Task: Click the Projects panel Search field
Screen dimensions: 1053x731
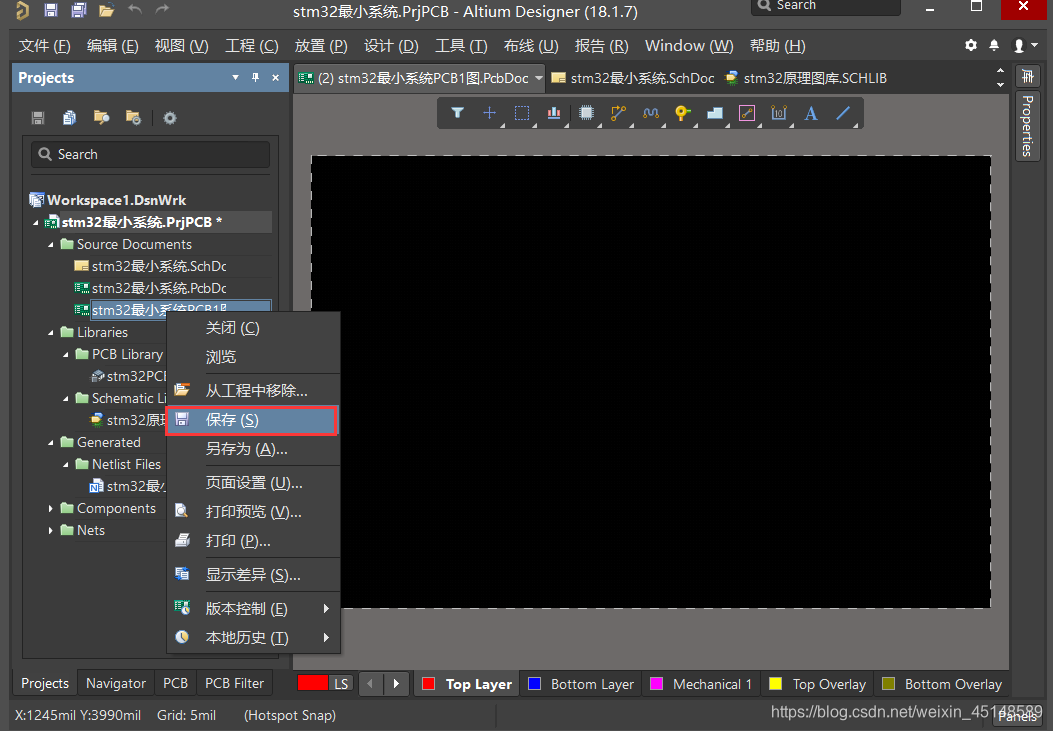Action: click(150, 154)
